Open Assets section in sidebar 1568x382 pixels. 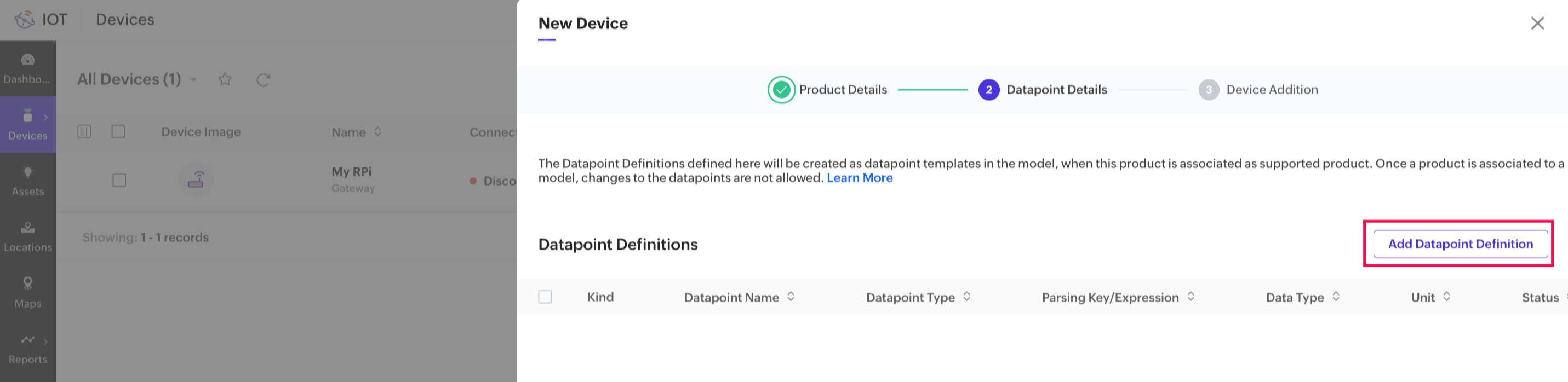(x=27, y=180)
